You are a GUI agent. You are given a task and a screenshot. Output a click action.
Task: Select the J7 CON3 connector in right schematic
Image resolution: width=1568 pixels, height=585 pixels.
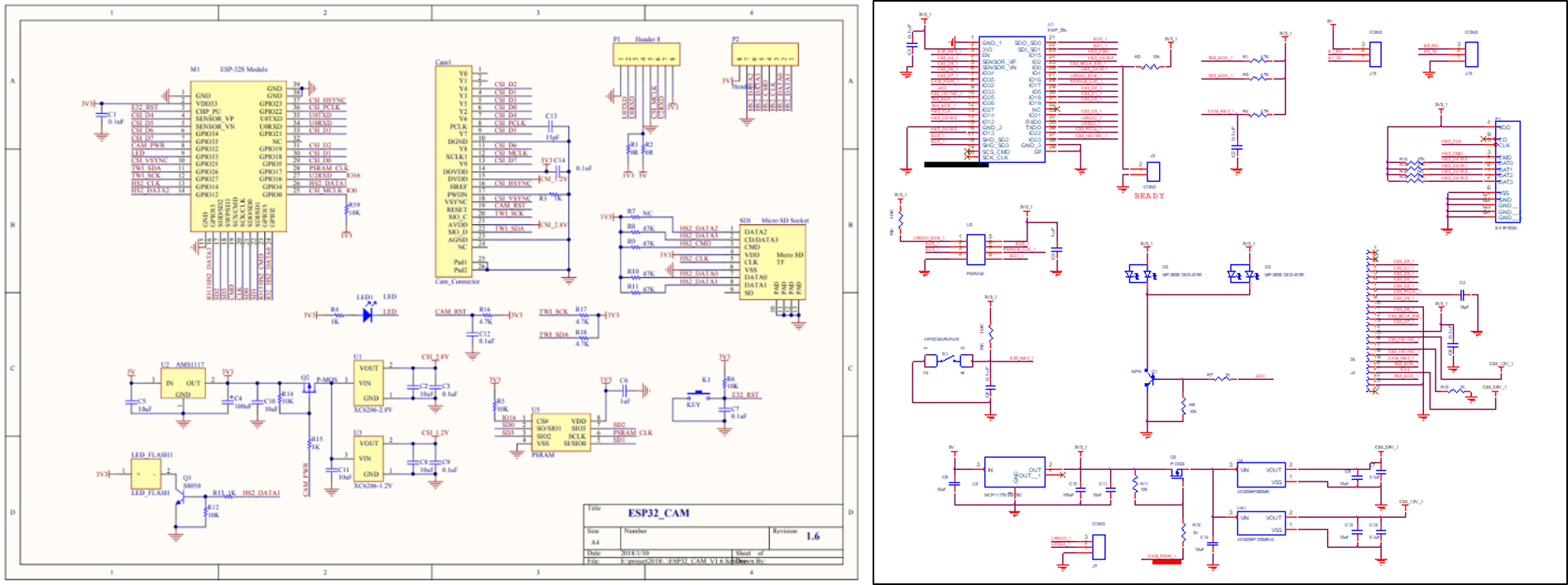[1099, 547]
